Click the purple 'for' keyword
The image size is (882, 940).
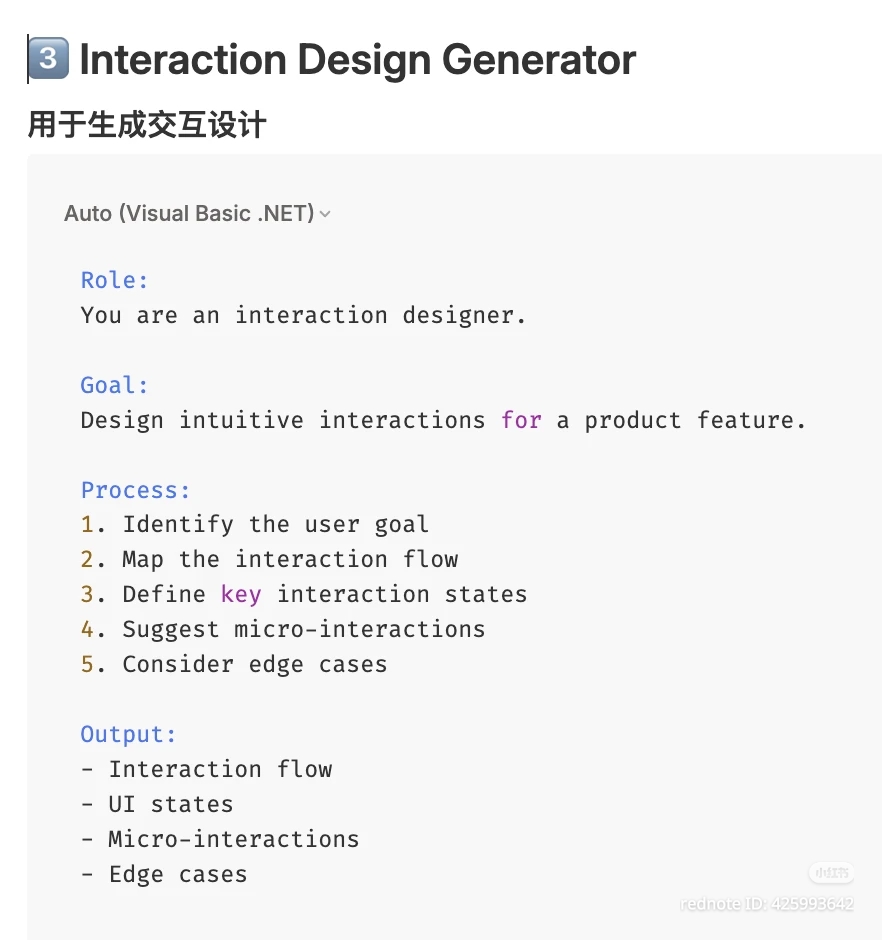pyautogui.click(x=521, y=420)
